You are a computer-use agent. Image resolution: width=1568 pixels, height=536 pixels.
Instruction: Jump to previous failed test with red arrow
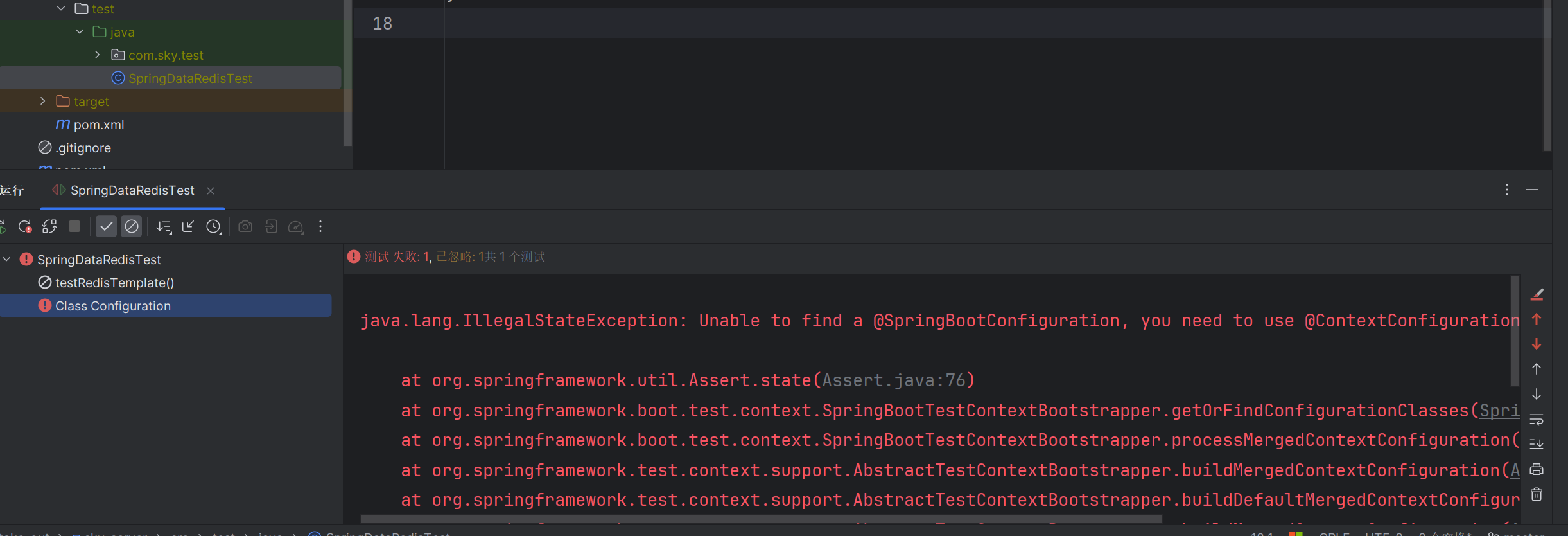pyautogui.click(x=1536, y=319)
